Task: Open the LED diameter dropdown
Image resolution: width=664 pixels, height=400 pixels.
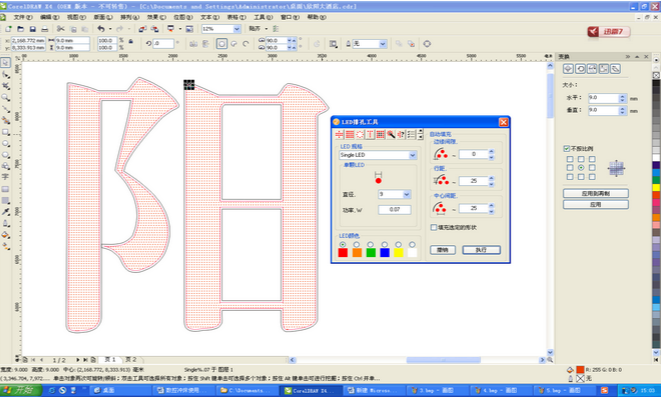Action: [406, 194]
